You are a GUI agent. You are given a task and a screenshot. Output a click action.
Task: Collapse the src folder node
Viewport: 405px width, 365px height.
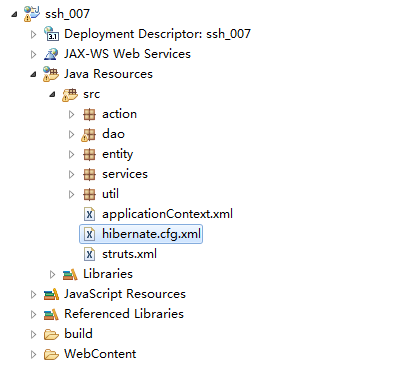tap(52, 95)
